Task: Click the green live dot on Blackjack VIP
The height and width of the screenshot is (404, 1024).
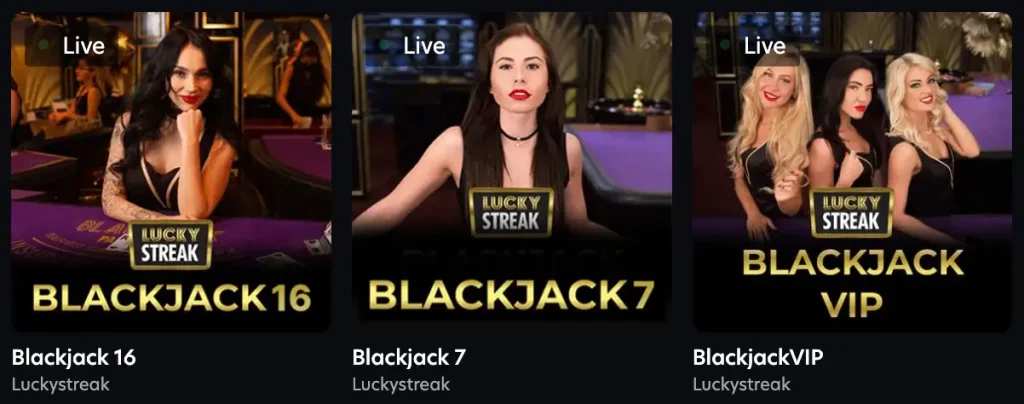Action: pos(725,46)
